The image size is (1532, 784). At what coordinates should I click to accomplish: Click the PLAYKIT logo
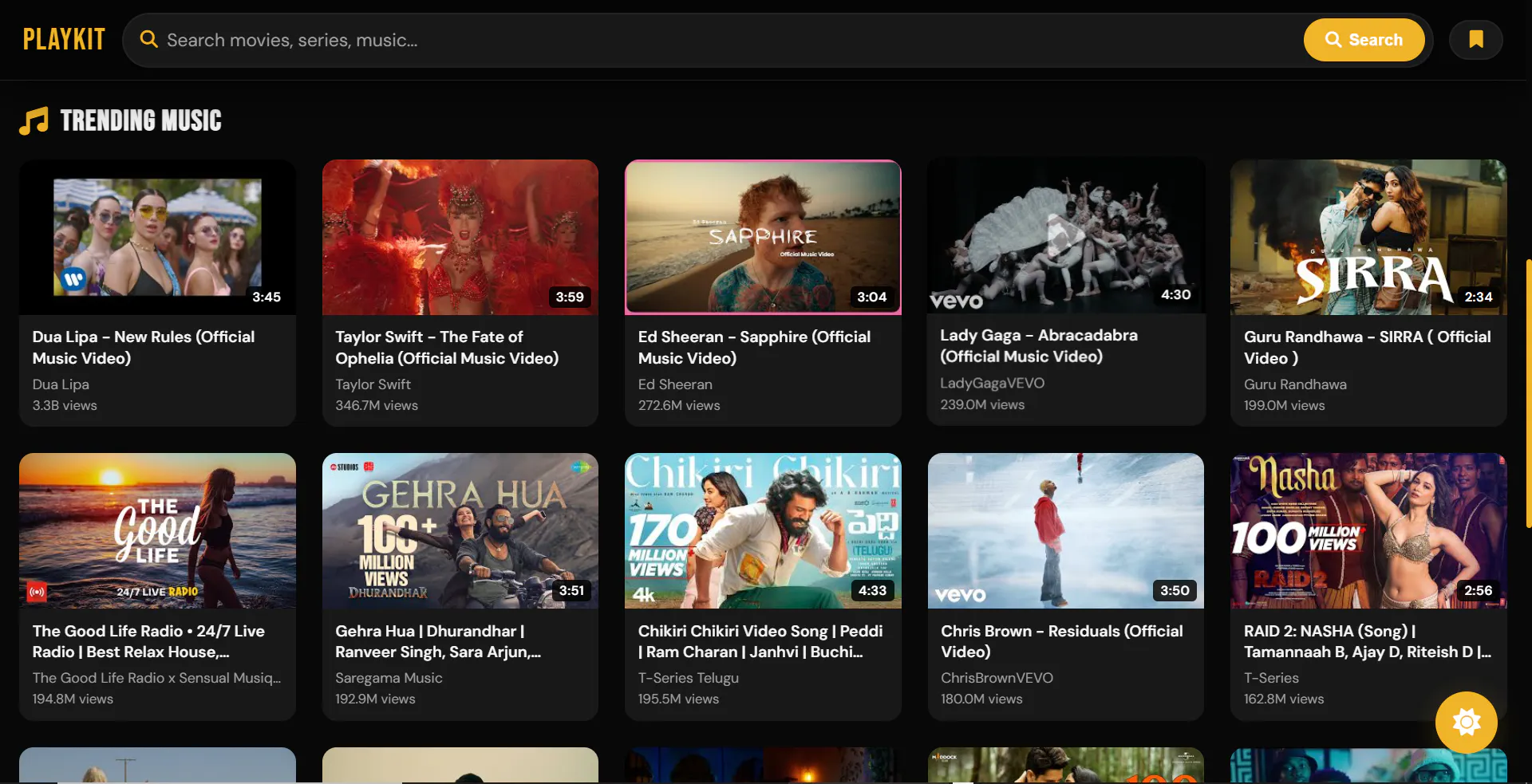[x=64, y=39]
